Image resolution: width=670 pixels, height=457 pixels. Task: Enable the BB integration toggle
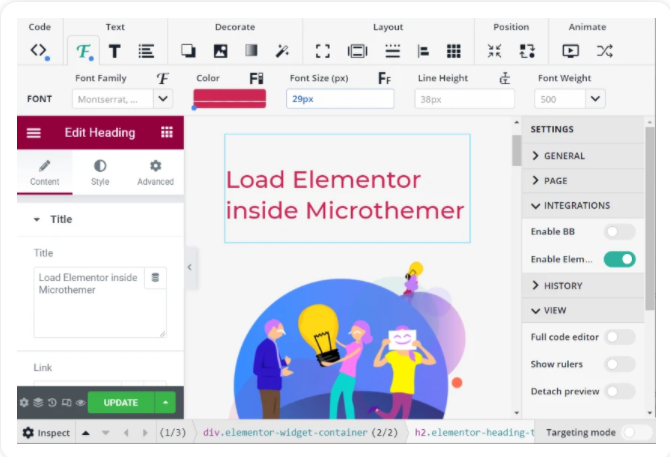[x=619, y=232]
